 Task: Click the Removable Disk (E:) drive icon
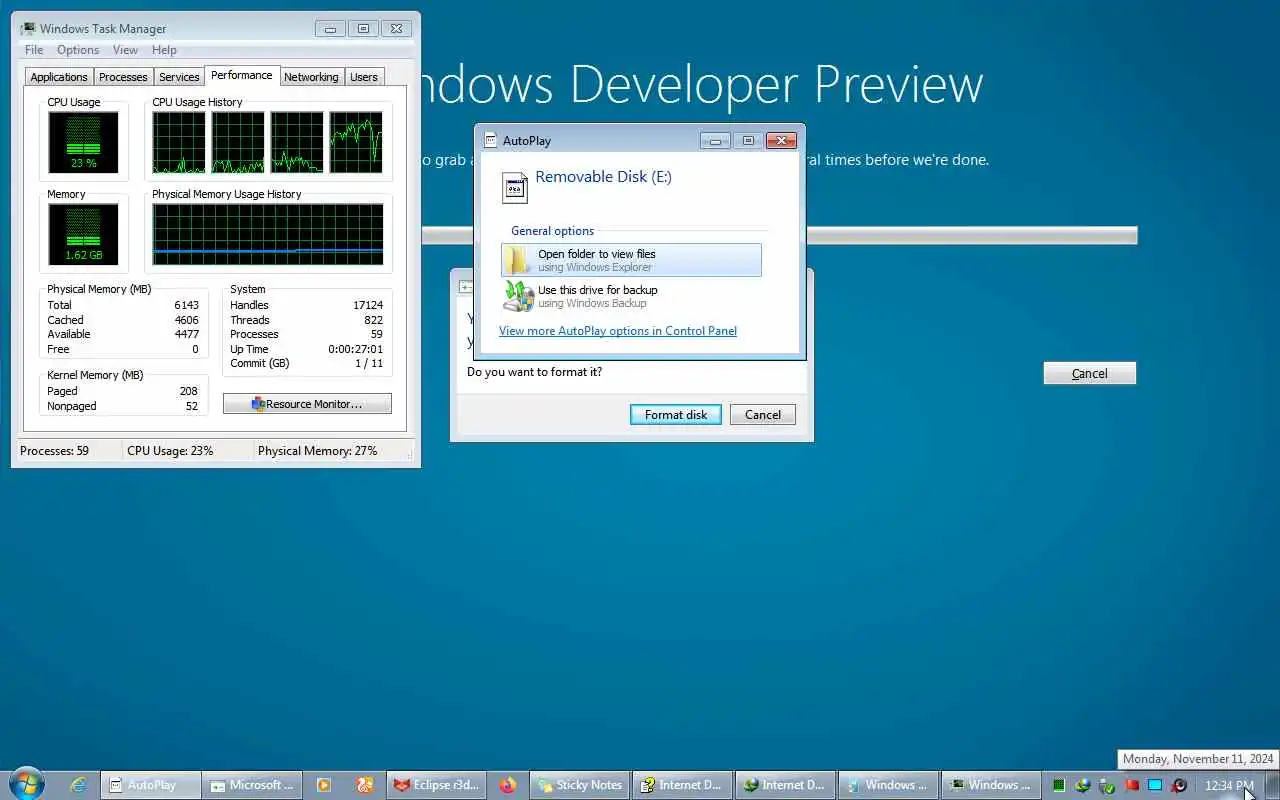point(515,187)
